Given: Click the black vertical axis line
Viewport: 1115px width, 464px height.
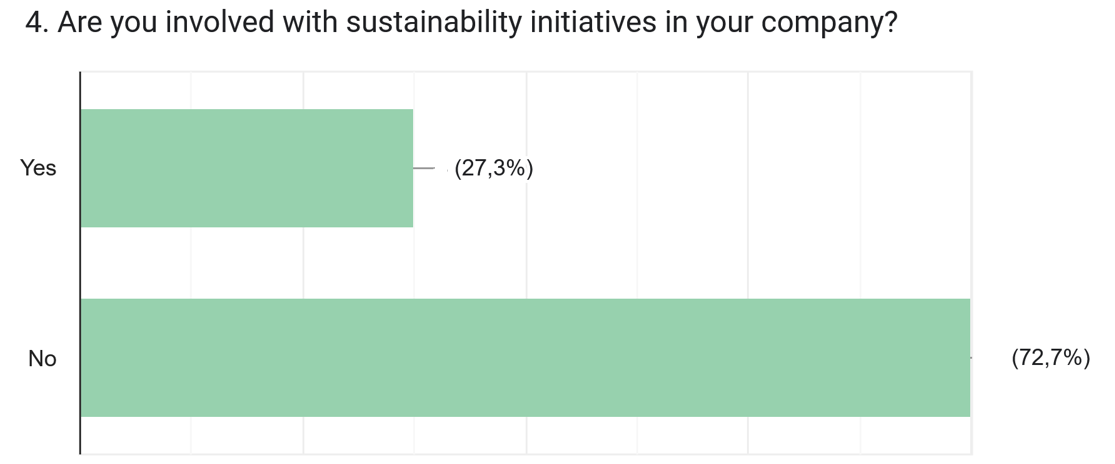Looking at the screenshot, I should [x=80, y=260].
